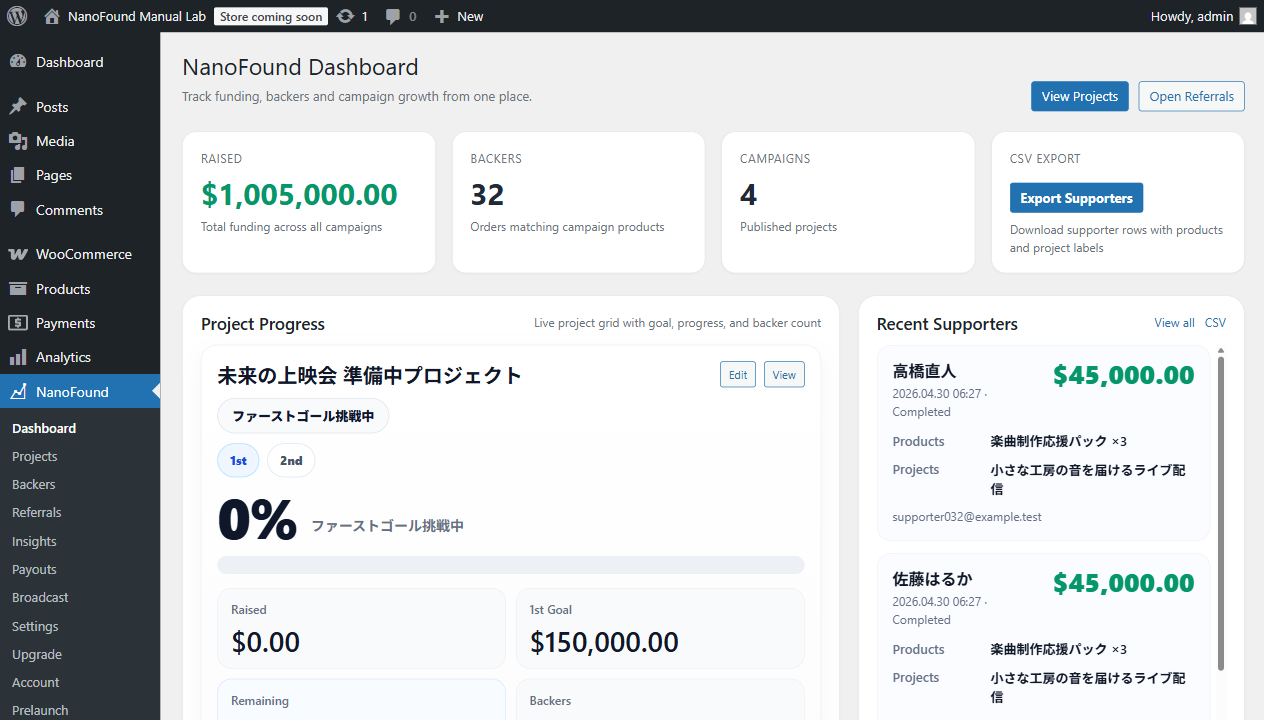Open the Account submenu item
The width and height of the screenshot is (1264, 720).
pyautogui.click(x=36, y=682)
